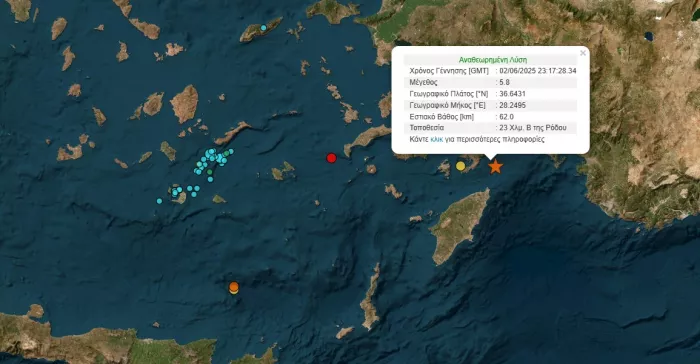Select the southernmost cyan marker under the lower green dot
This screenshot has height=364, width=700.
[x=210, y=179]
